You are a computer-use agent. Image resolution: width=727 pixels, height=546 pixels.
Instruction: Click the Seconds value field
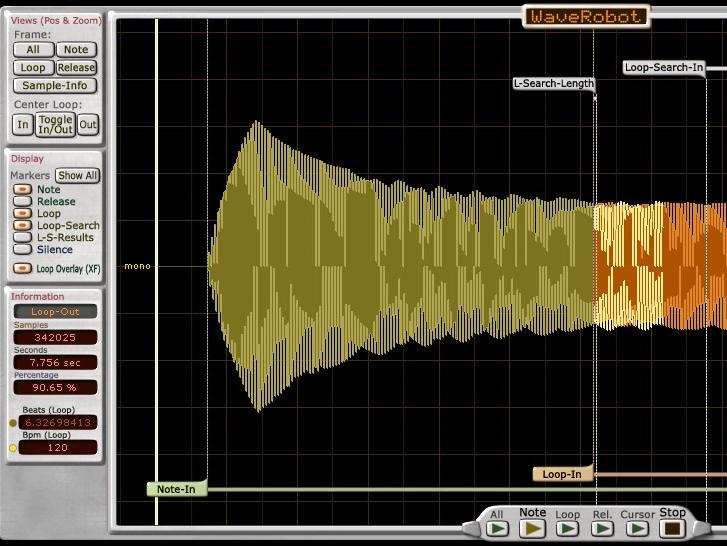[x=55, y=362]
